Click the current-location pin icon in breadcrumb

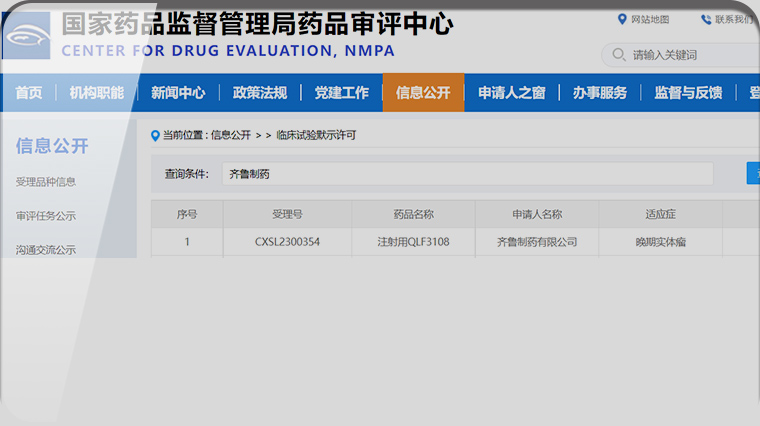[x=155, y=136]
